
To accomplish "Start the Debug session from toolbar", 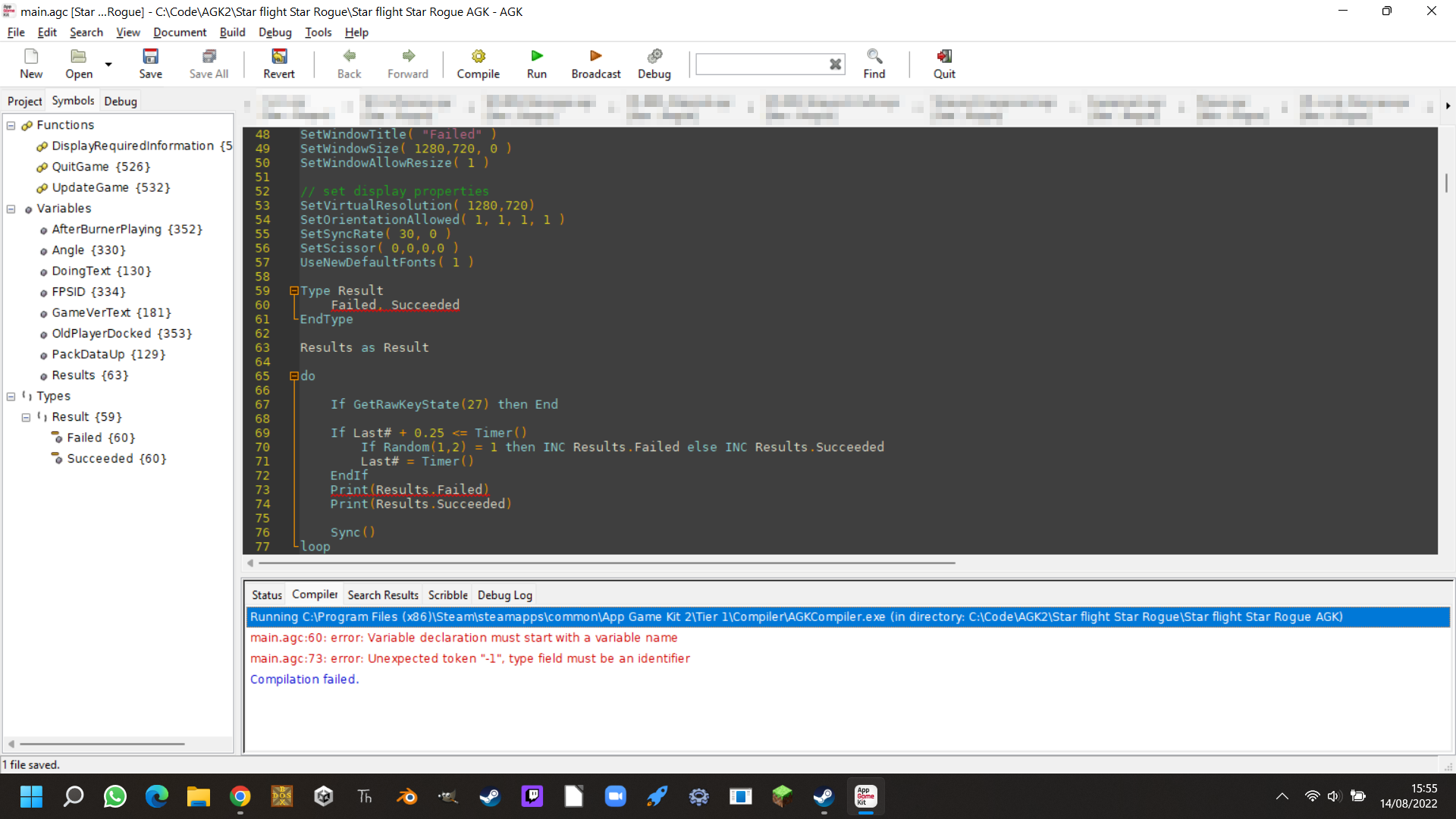I will (x=654, y=64).
